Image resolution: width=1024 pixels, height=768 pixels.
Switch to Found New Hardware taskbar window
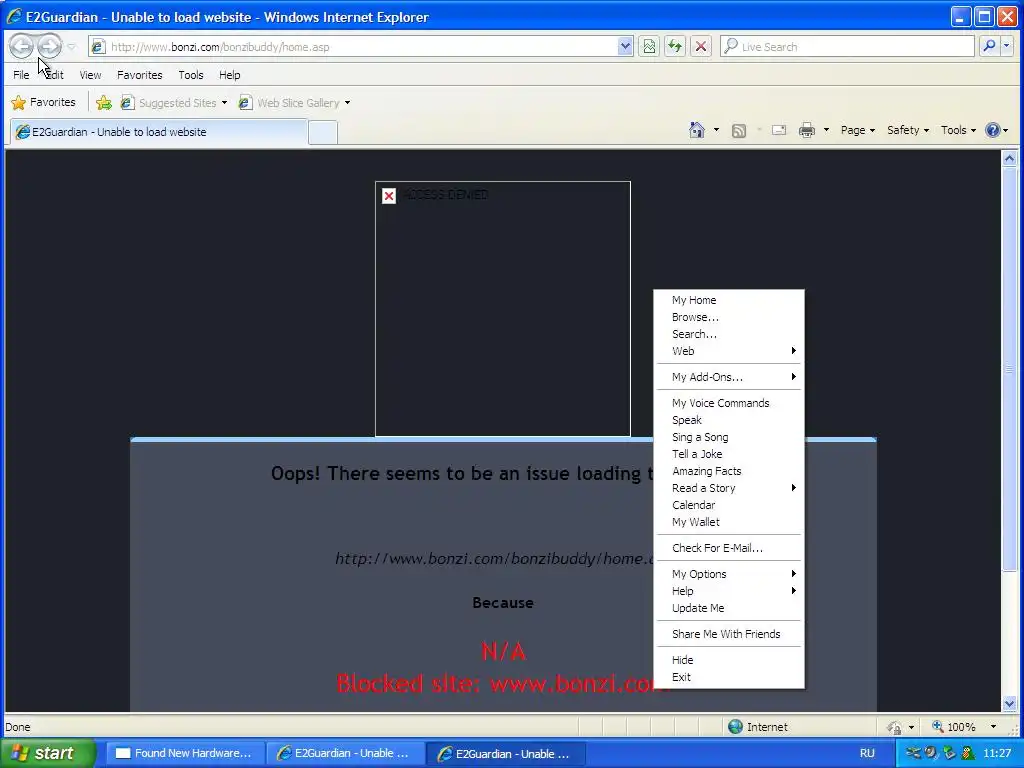coord(184,753)
